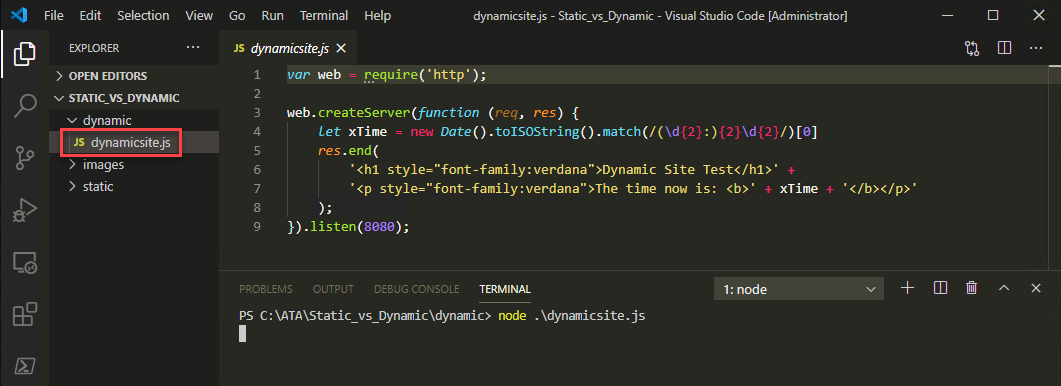
Task: Click 'res.end(' on line 5
Action: [349, 150]
